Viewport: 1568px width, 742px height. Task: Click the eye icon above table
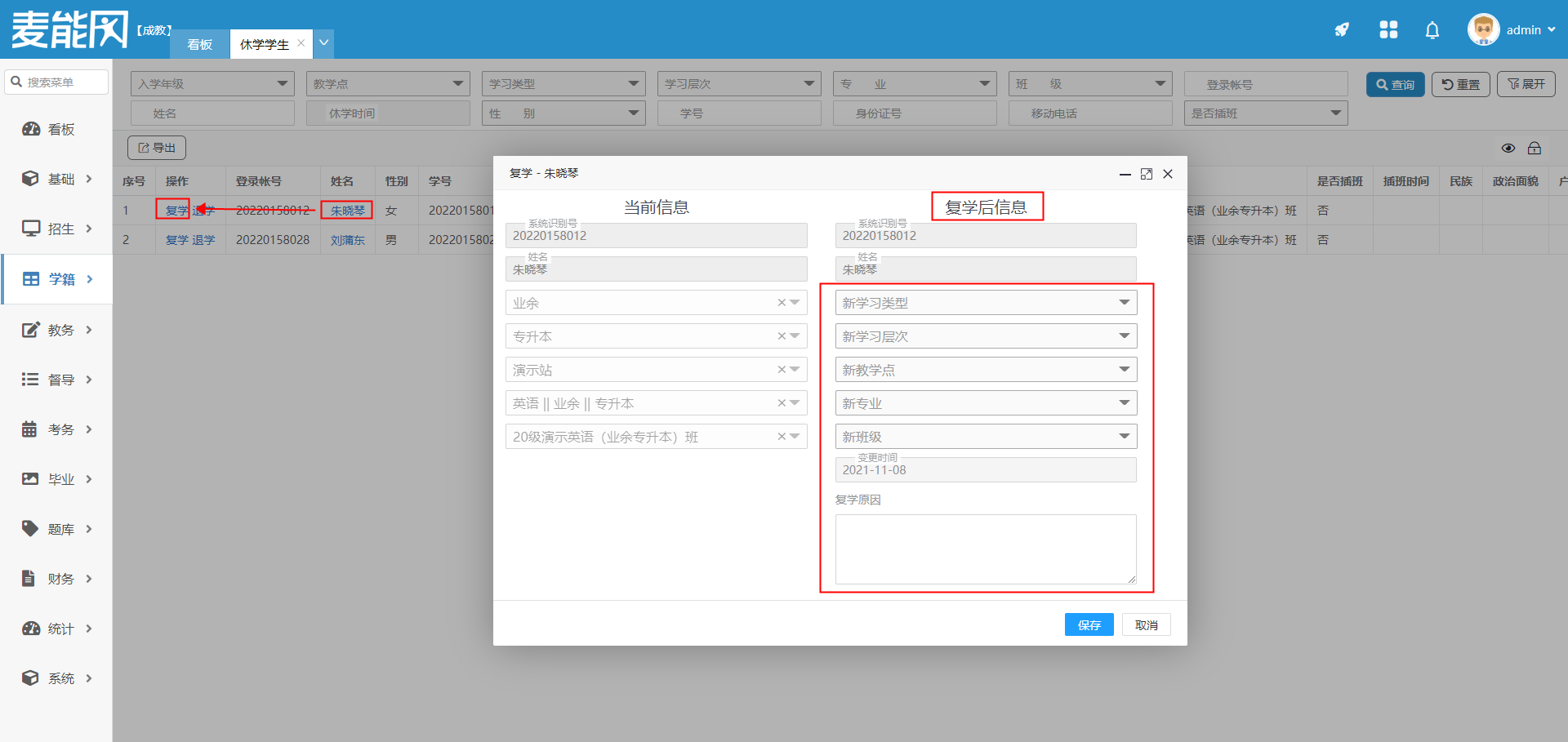click(1508, 148)
